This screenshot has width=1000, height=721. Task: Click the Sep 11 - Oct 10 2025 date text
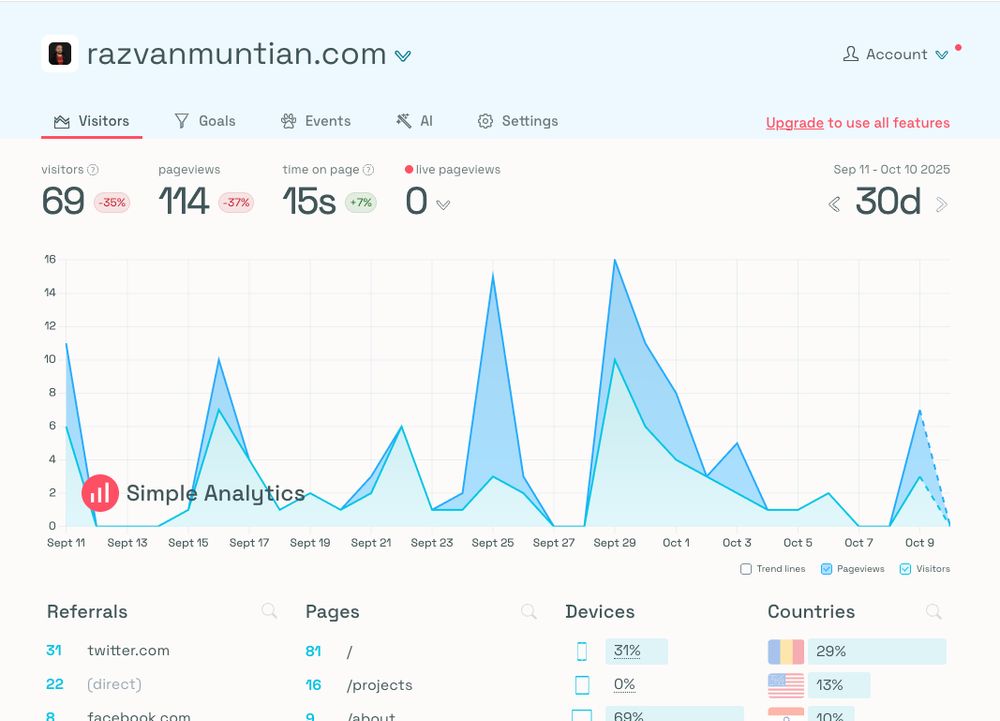coord(892,170)
